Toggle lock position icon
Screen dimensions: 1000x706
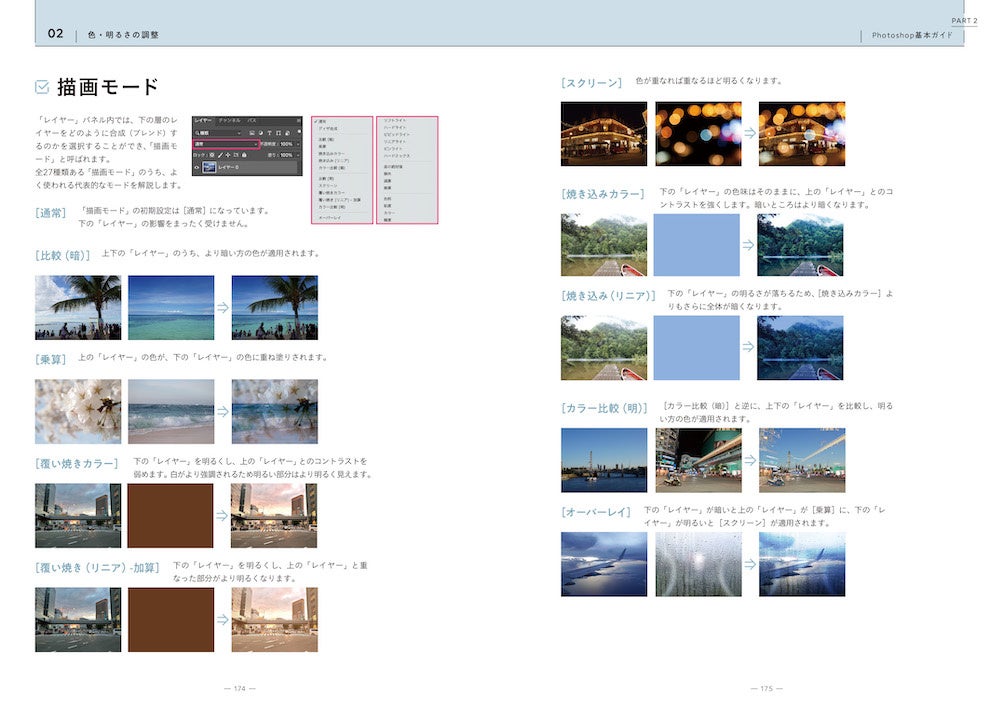pyautogui.click(x=228, y=155)
